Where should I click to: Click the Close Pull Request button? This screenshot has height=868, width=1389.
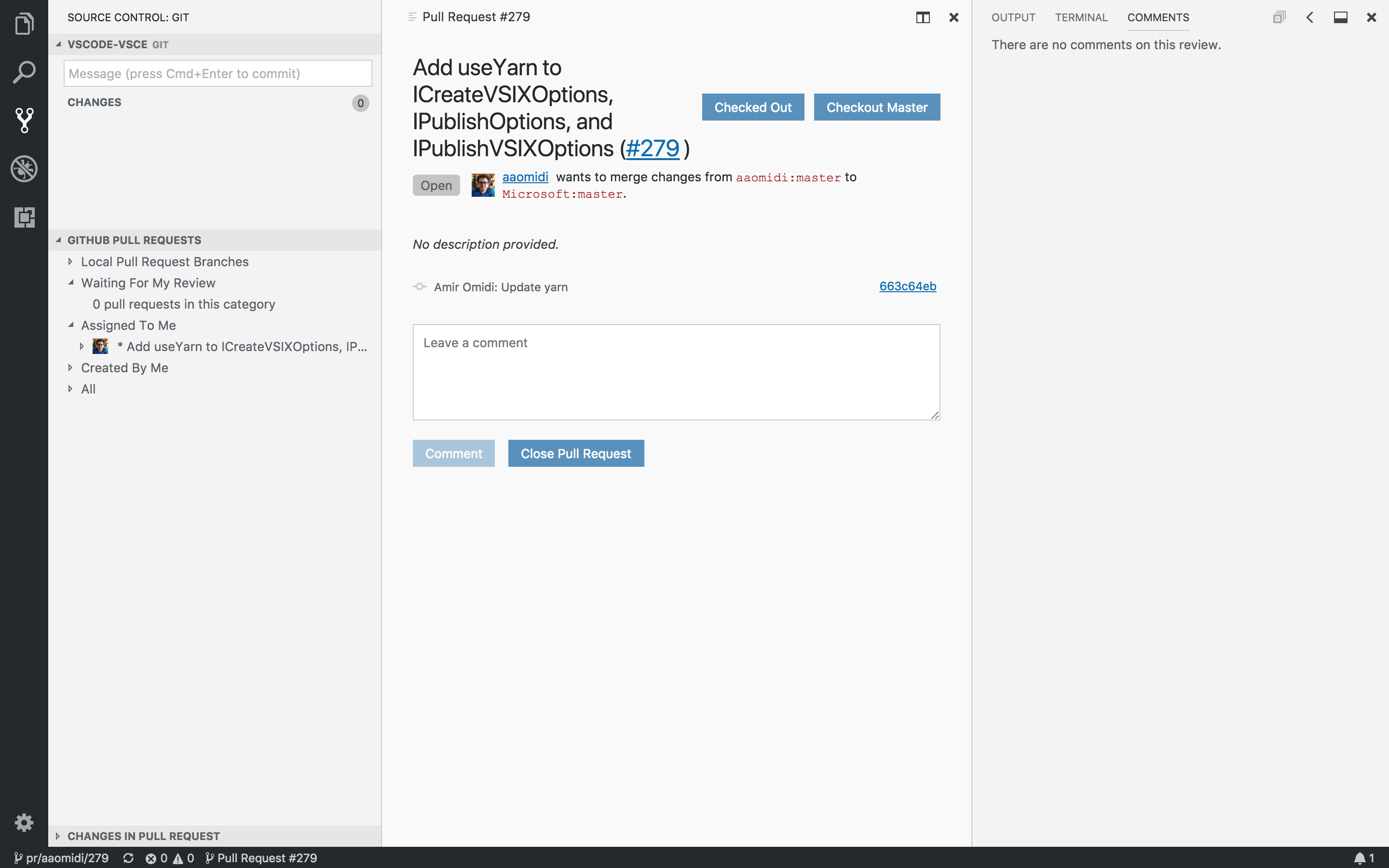tap(576, 453)
